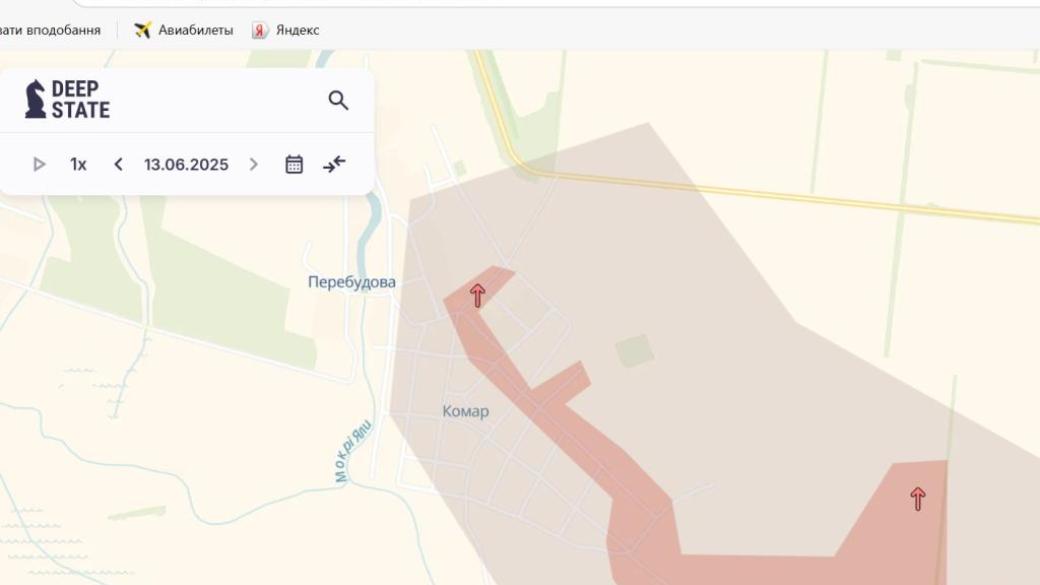Click the DeepState knight logo

click(x=36, y=99)
